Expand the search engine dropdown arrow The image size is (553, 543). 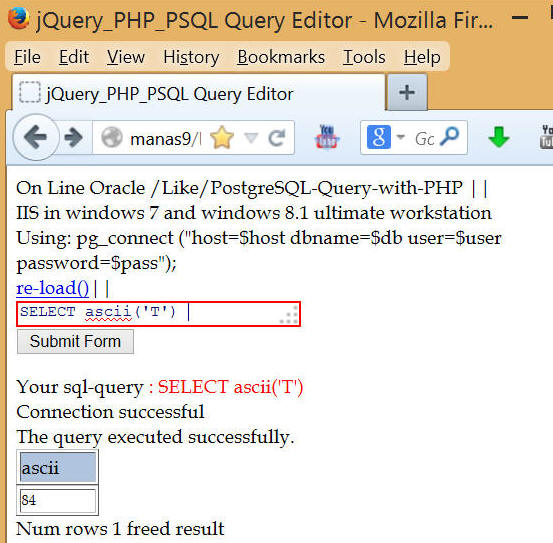(401, 137)
